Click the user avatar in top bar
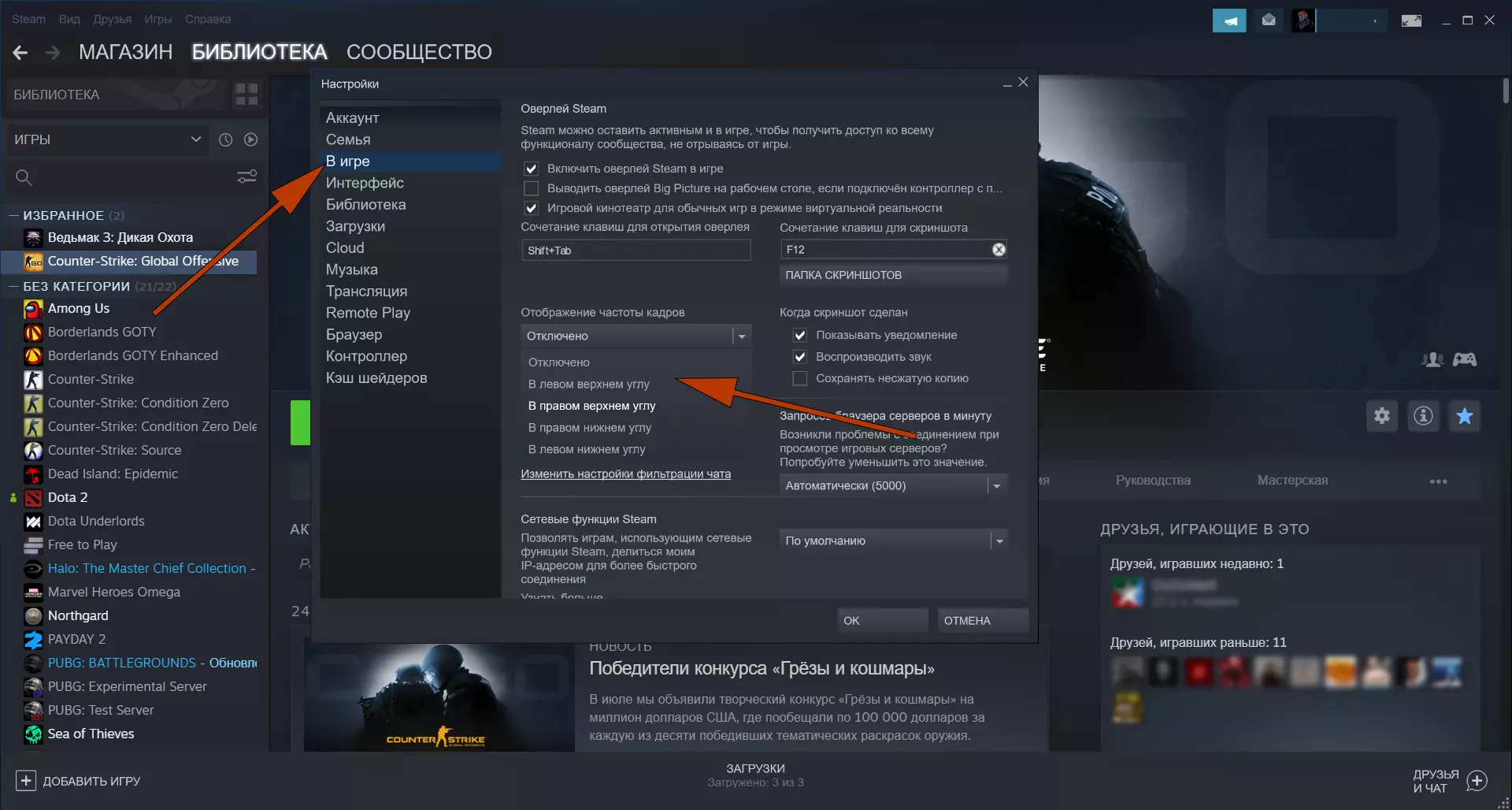The width and height of the screenshot is (1512, 810). pyautogui.click(x=1303, y=20)
